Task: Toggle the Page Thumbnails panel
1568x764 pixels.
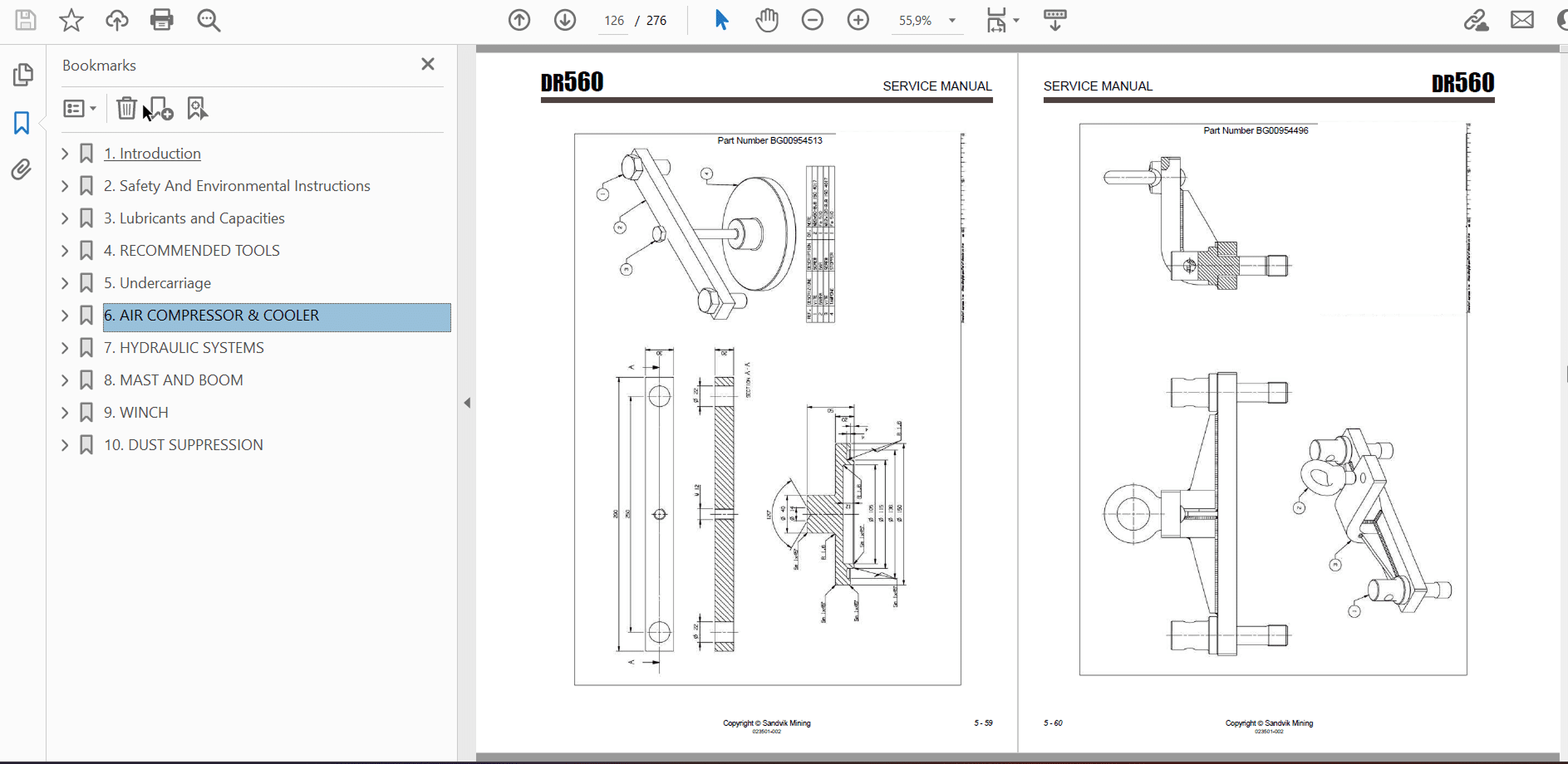Action: pos(22,75)
